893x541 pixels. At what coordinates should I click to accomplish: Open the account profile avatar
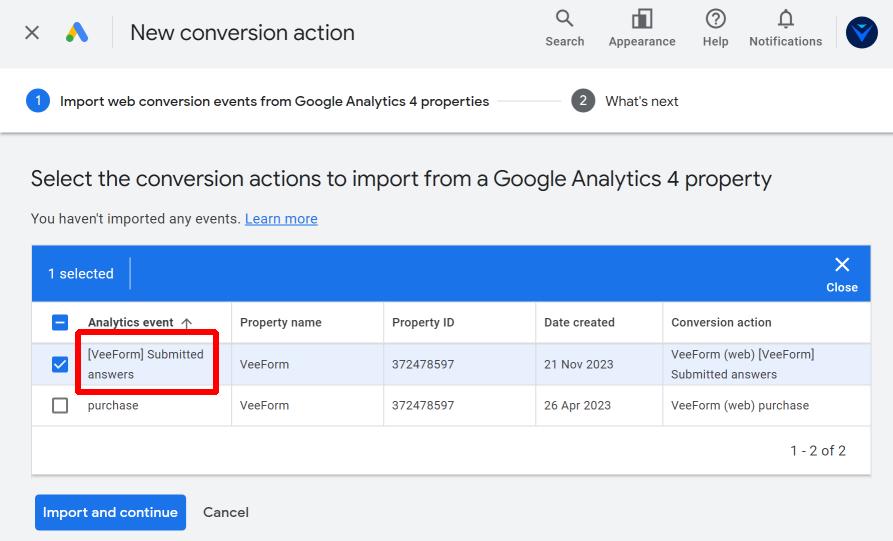click(861, 32)
